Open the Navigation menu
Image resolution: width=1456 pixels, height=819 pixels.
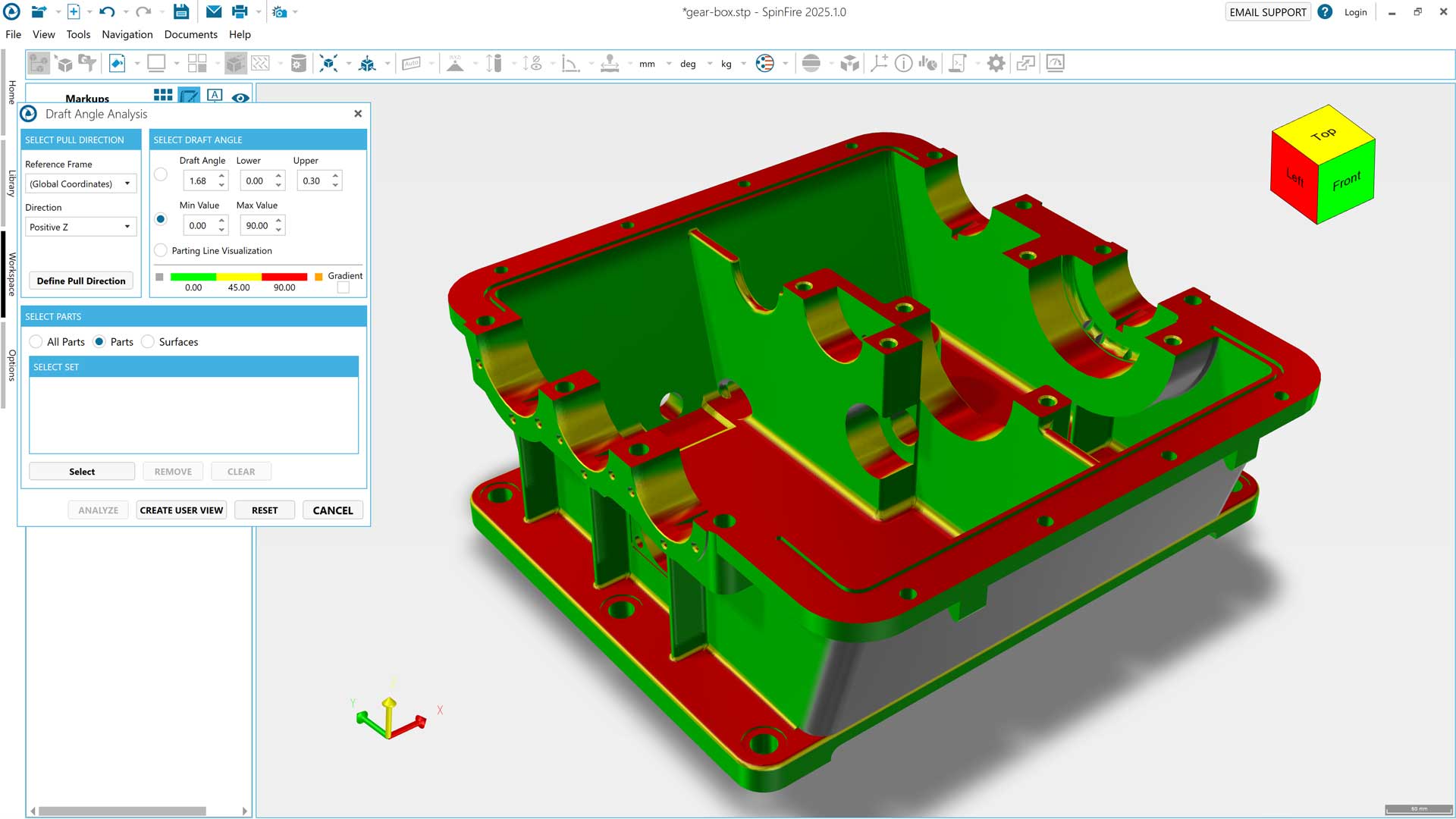point(127,34)
